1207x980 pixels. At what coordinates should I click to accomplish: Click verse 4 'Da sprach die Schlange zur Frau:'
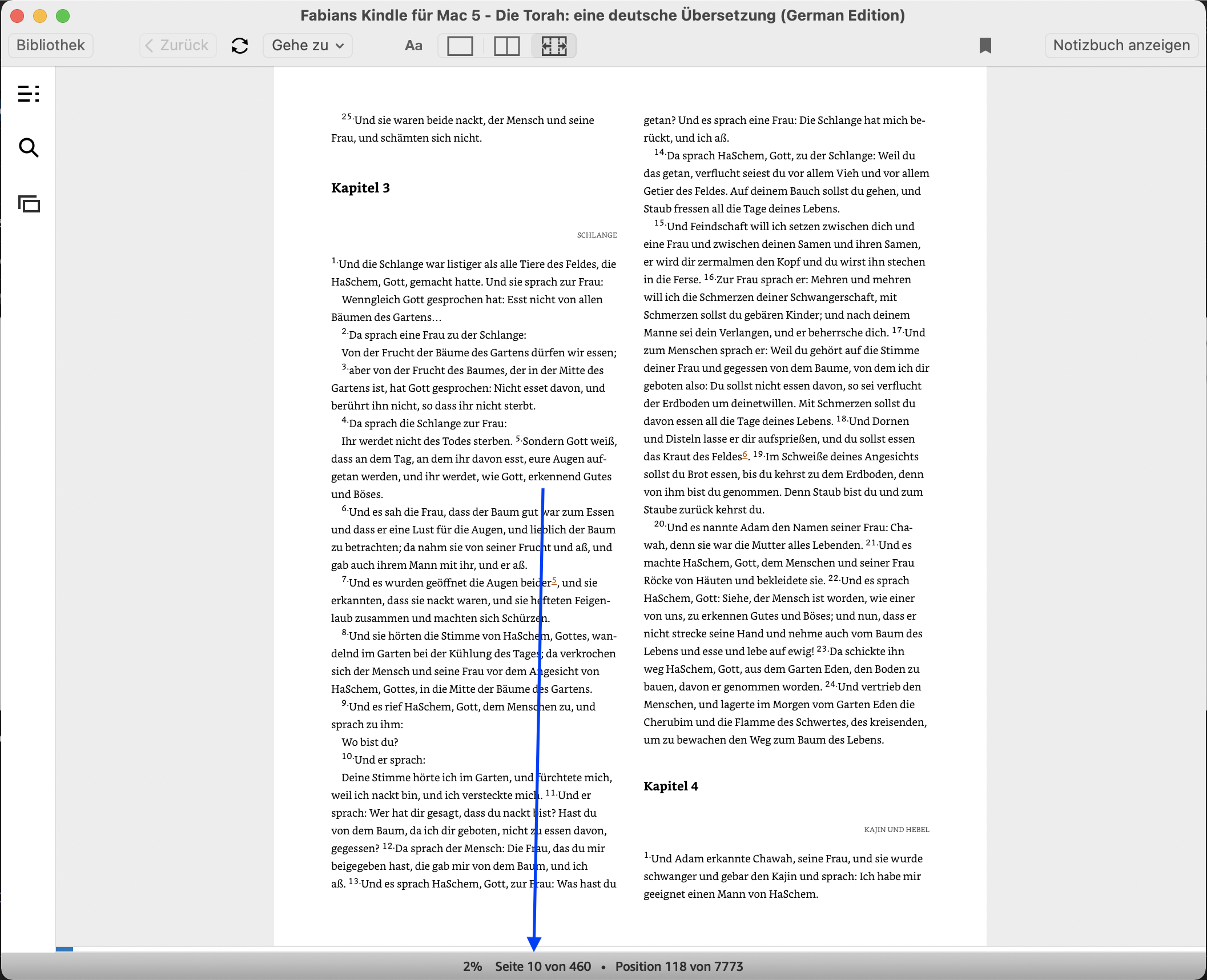(424, 423)
